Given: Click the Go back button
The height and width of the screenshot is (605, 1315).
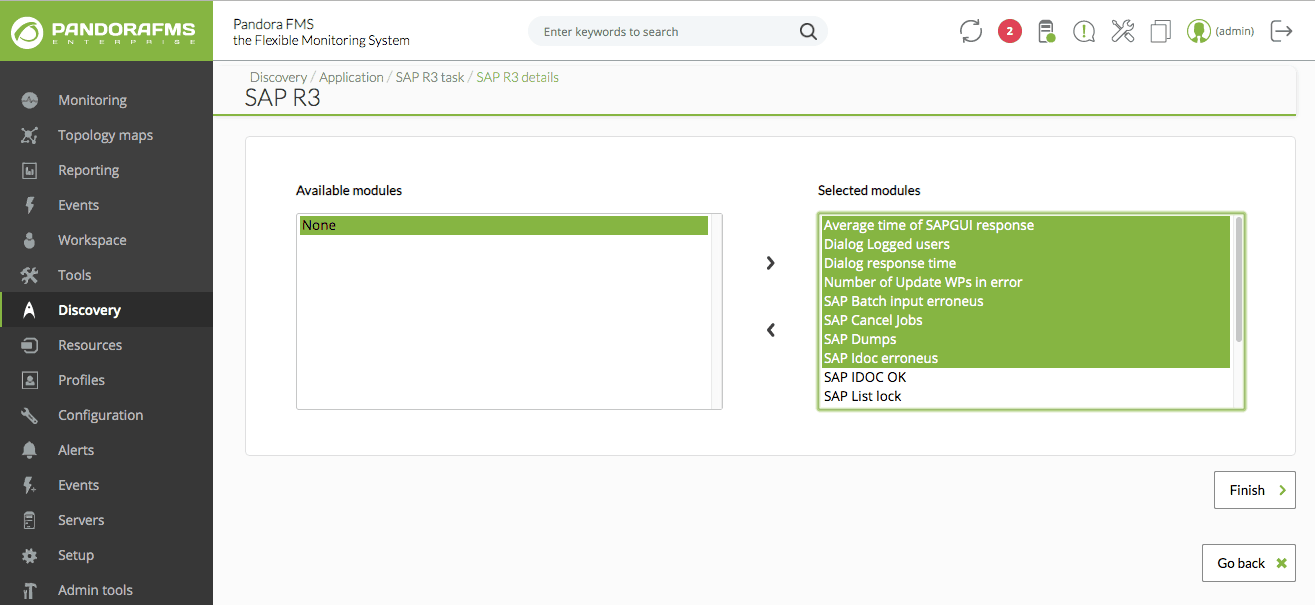Looking at the screenshot, I should 1249,563.
